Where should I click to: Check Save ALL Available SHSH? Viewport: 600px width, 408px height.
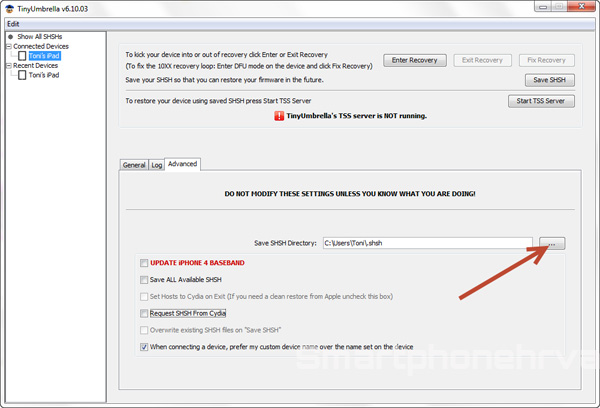pyautogui.click(x=145, y=280)
